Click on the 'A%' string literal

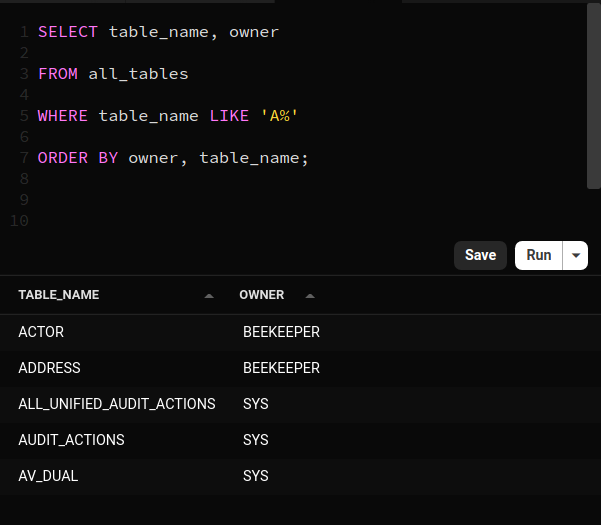[x=279, y=116]
